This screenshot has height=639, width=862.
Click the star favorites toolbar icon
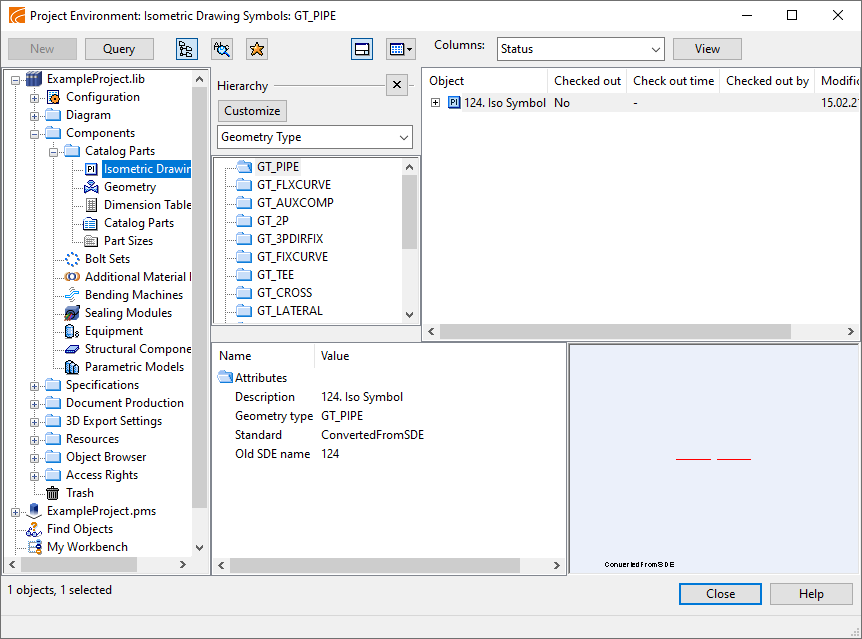[256, 49]
